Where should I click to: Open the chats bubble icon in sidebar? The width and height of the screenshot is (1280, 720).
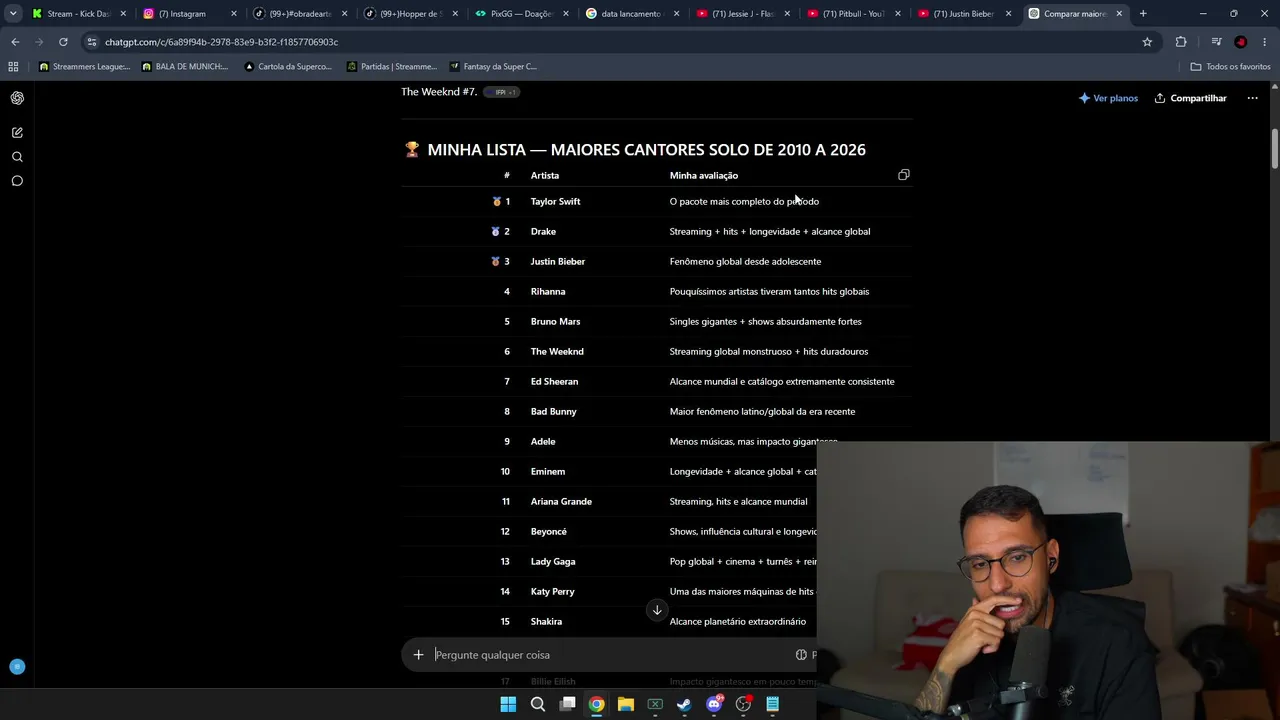pos(17,181)
